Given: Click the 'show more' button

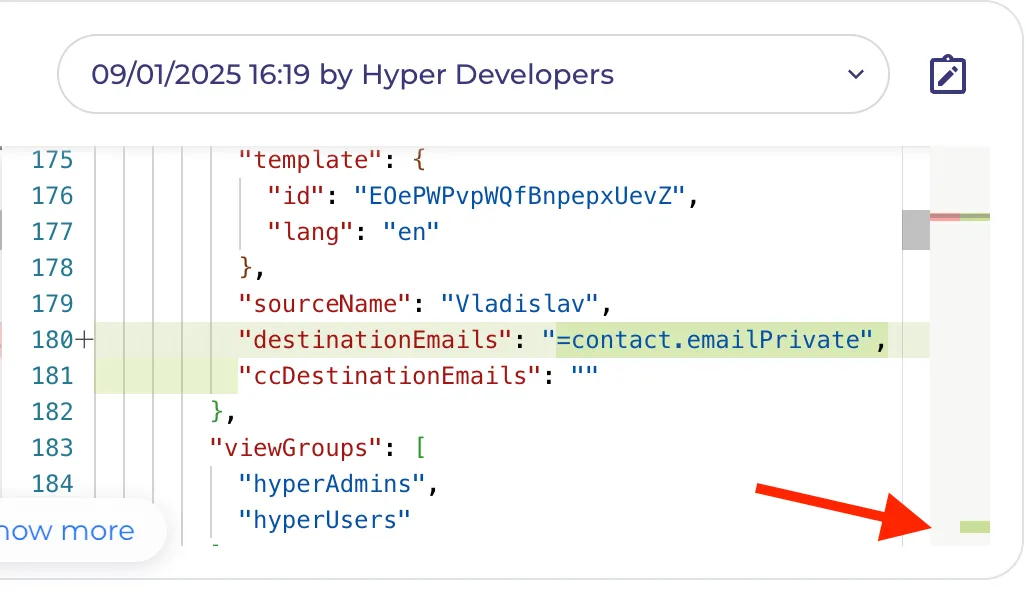Looking at the screenshot, I should 67,531.
